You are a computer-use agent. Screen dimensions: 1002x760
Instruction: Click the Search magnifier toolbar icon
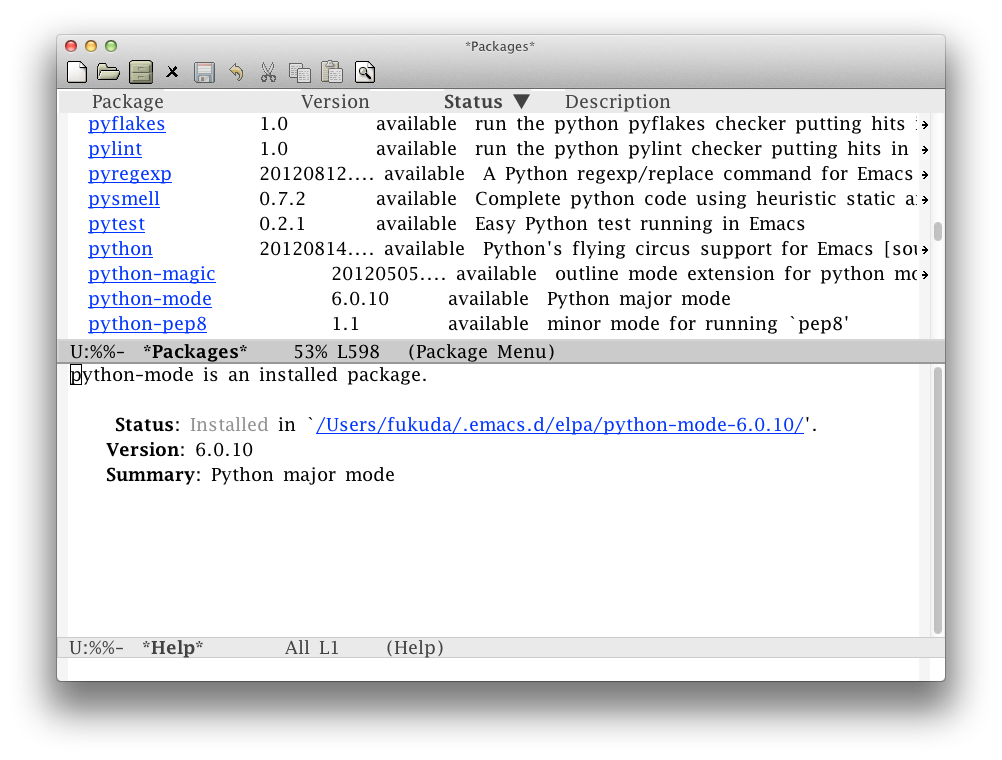point(365,72)
